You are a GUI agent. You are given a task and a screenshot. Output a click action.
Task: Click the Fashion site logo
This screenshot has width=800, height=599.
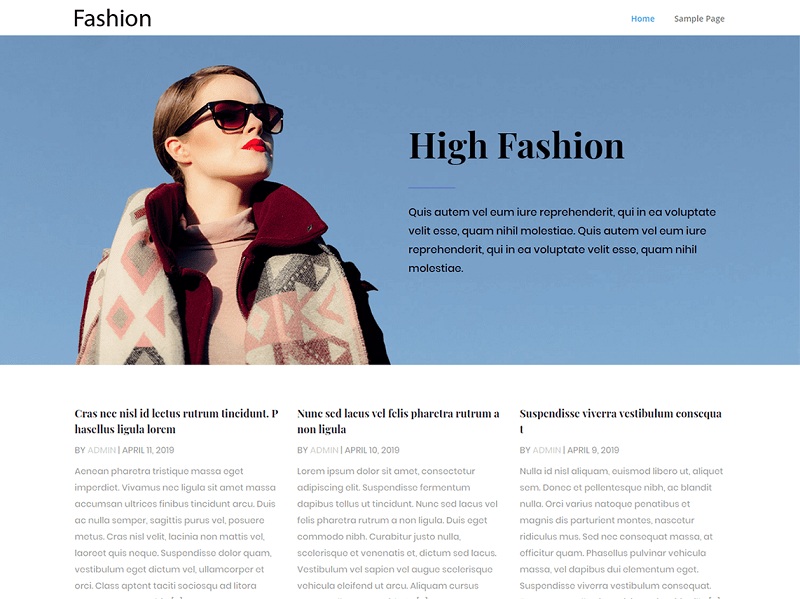(112, 18)
